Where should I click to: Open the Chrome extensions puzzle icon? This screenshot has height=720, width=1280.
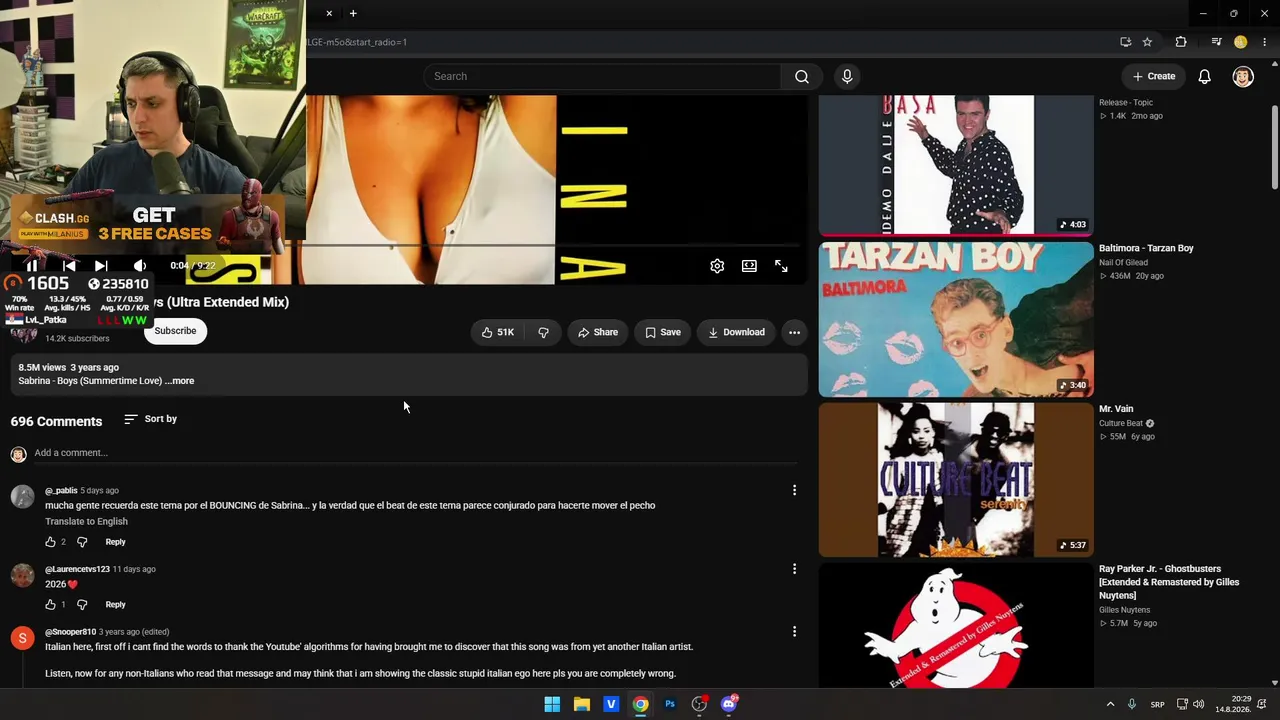tap(1181, 42)
